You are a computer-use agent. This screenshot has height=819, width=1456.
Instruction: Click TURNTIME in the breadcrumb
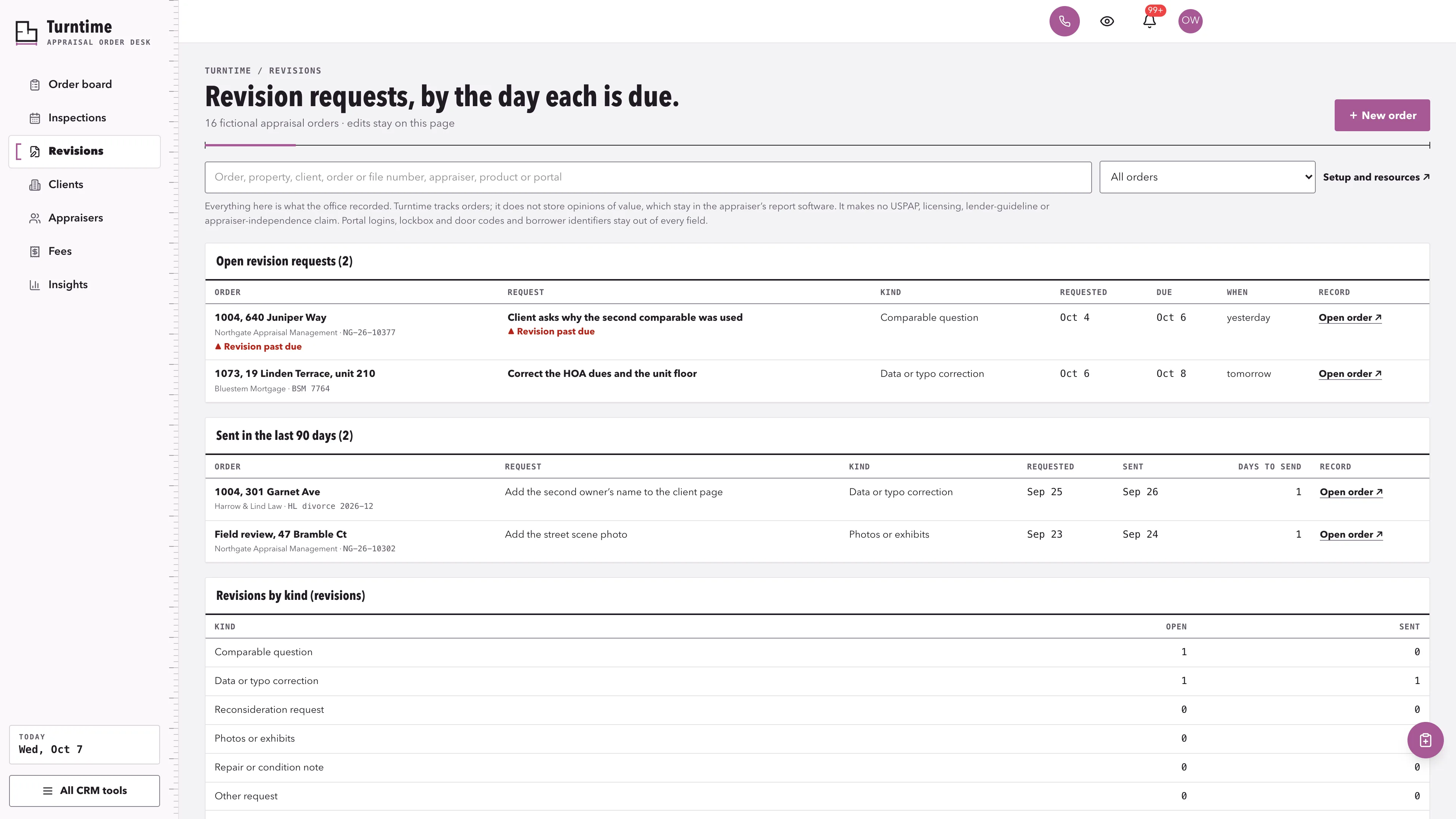click(228, 71)
